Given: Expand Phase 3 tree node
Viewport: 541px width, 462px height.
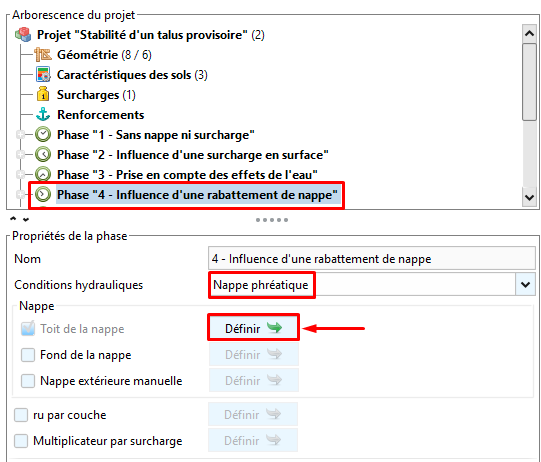Looking at the screenshot, I should click(x=20, y=174).
